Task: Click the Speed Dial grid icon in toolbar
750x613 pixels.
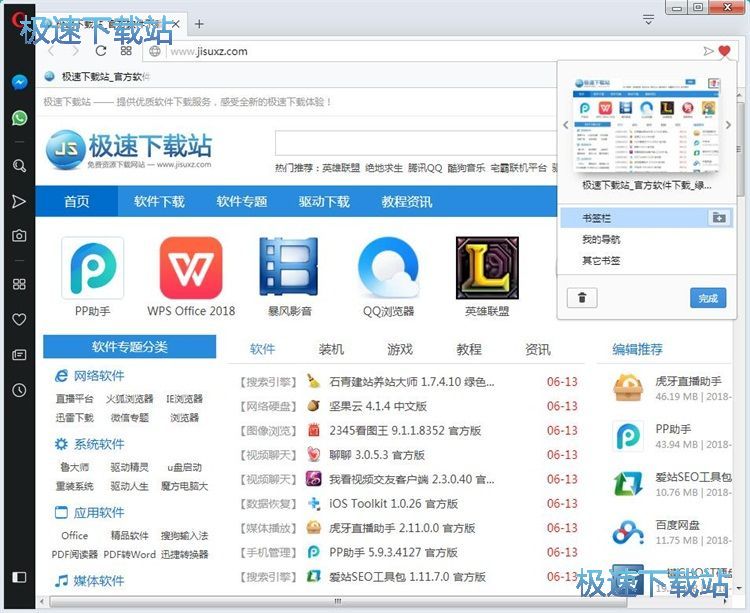Action: (126, 51)
